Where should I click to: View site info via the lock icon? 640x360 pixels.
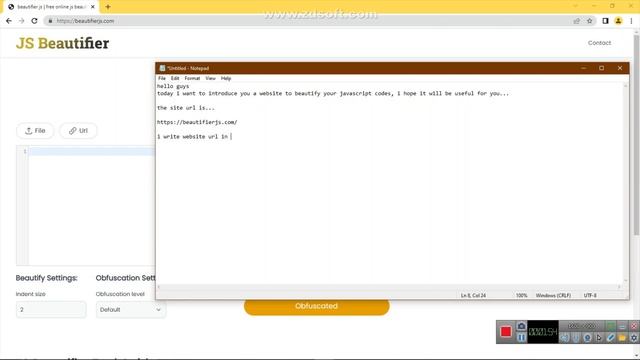(x=50, y=21)
